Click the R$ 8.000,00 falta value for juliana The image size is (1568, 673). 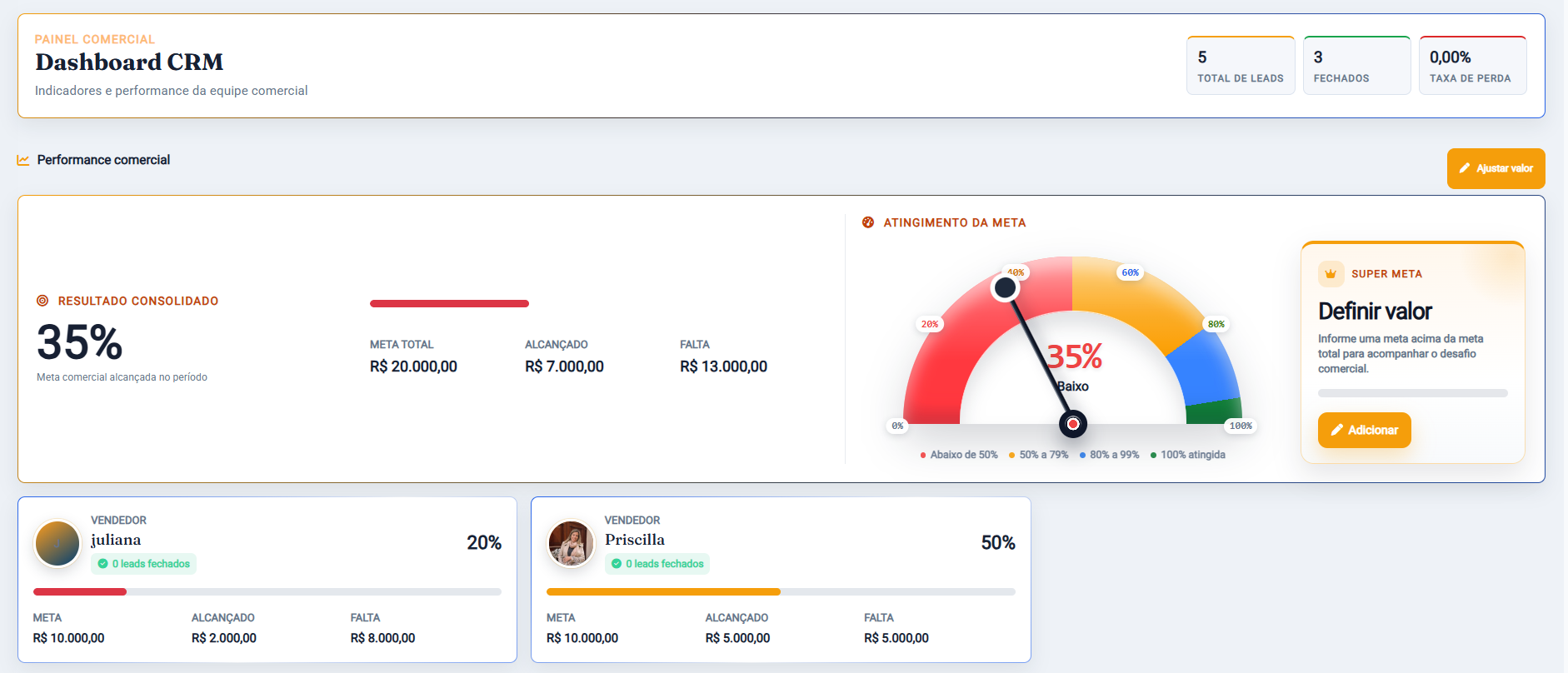click(382, 638)
